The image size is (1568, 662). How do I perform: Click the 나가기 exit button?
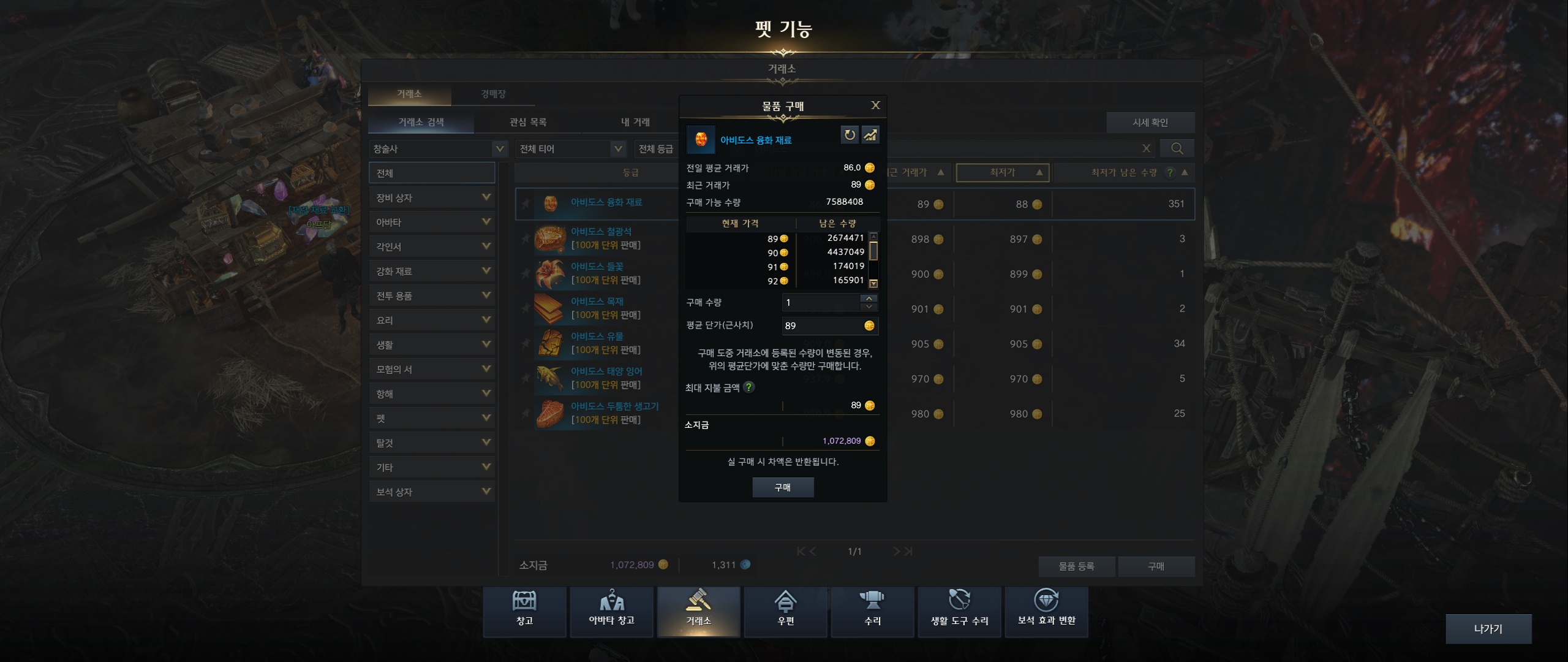click(1488, 629)
